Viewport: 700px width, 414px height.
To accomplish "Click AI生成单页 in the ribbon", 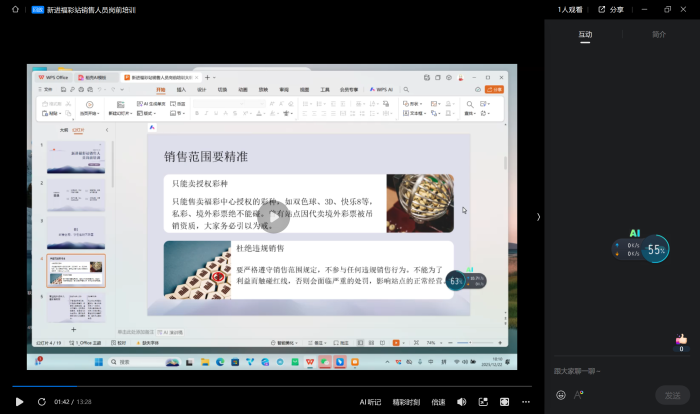I will 151,104.
